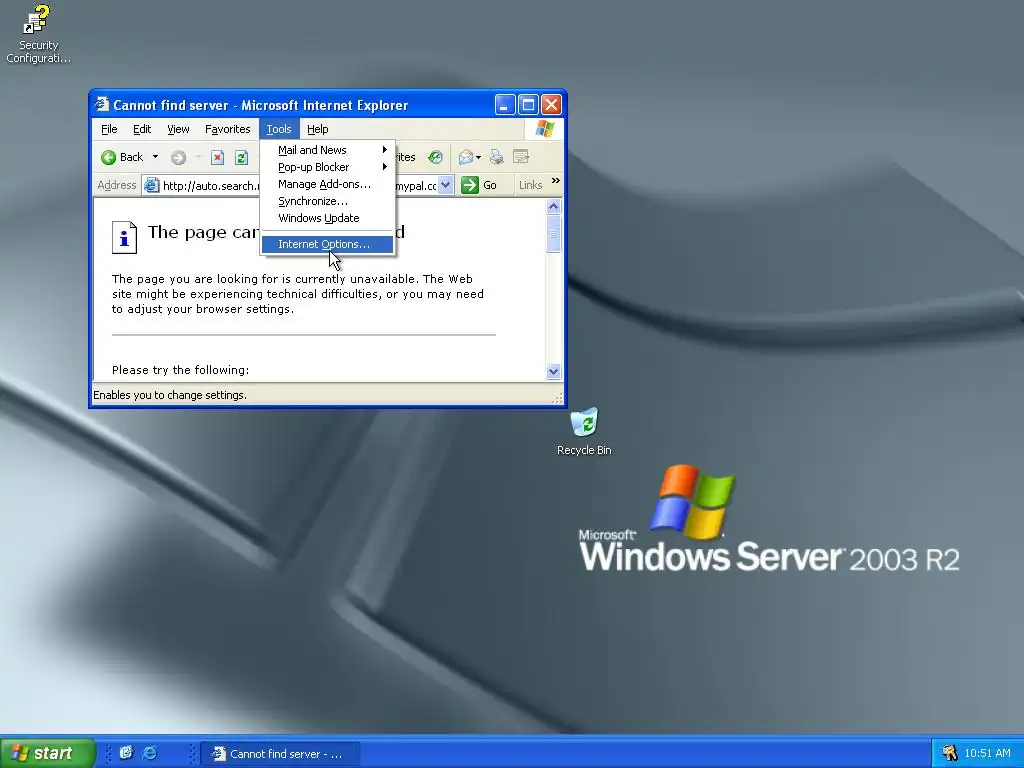This screenshot has height=768, width=1024.
Task: Click the Cannot find server taskbar button
Action: pos(281,754)
